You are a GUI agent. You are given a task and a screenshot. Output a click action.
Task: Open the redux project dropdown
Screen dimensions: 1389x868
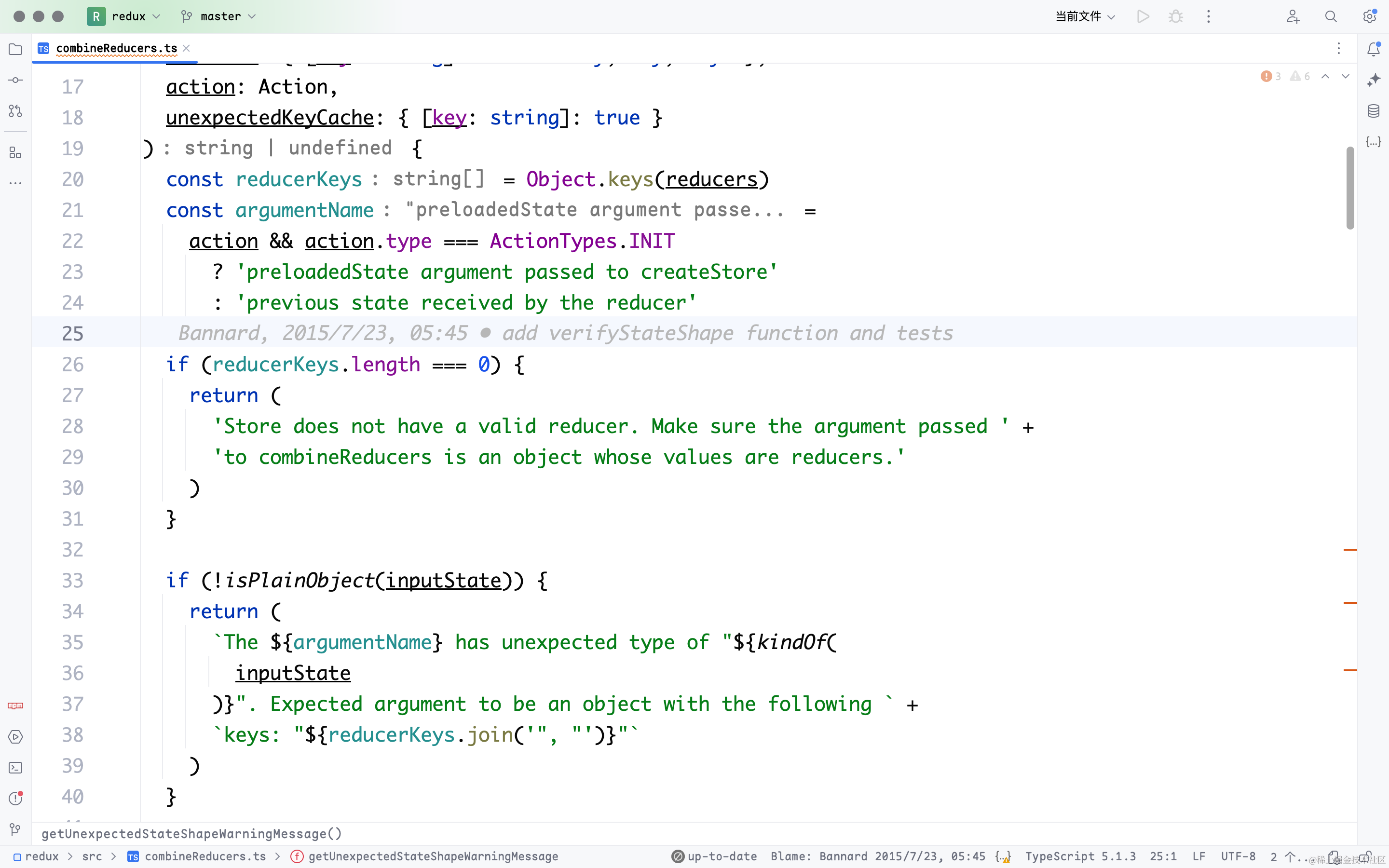point(124,17)
